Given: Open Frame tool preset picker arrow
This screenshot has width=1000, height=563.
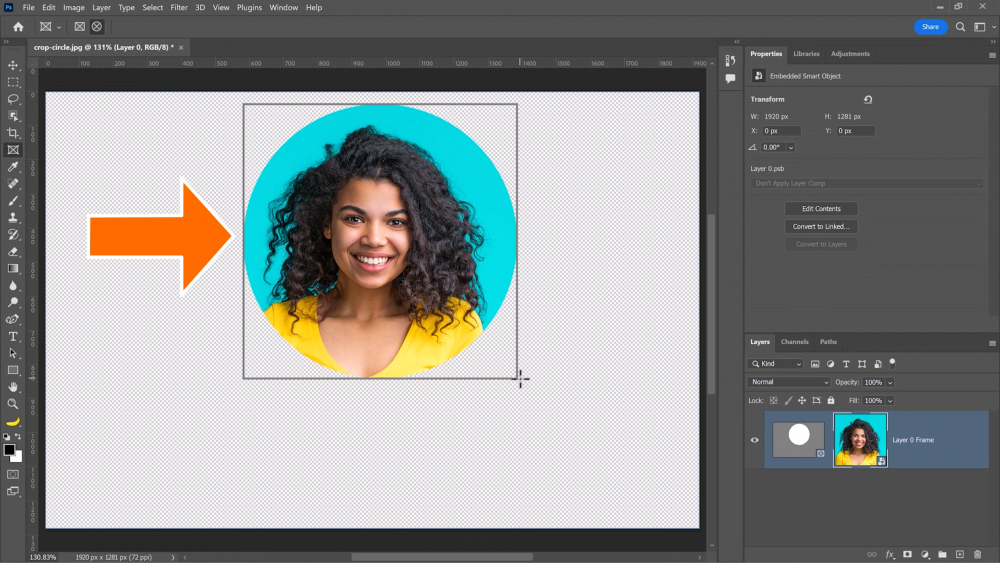Looking at the screenshot, I should pyautogui.click(x=59, y=27).
